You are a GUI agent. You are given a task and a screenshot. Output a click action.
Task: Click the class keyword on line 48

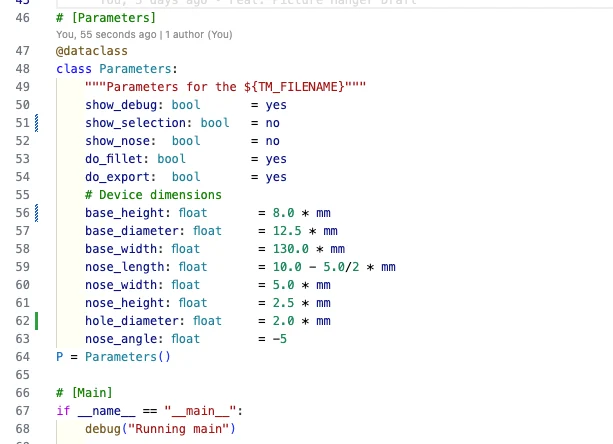[x=74, y=69]
